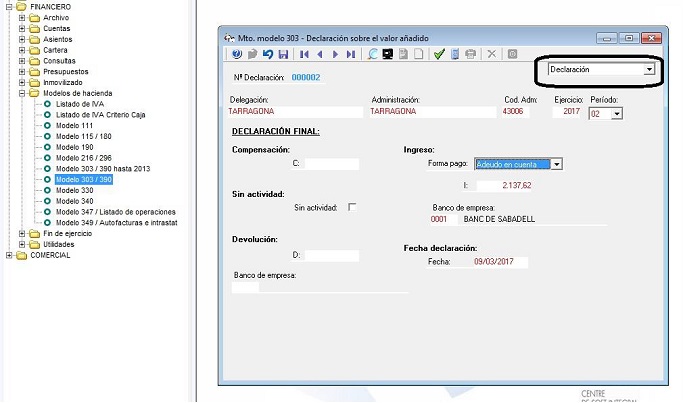Go to first record
The height and width of the screenshot is (403, 684).
point(304,54)
